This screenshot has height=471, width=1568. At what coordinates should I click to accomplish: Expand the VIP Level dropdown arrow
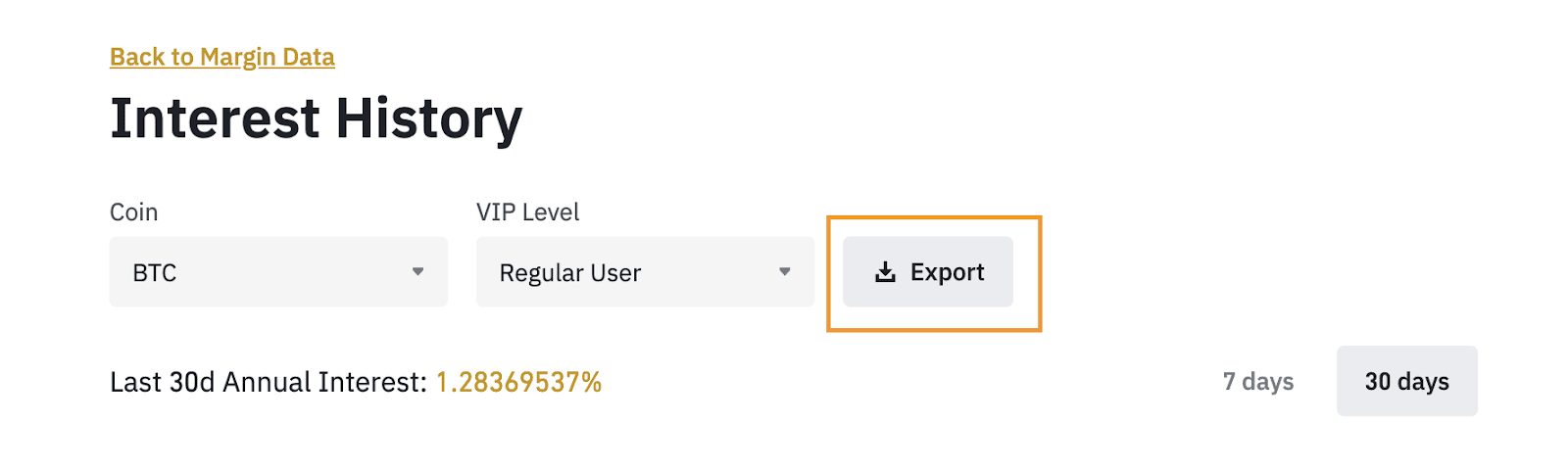(x=785, y=271)
